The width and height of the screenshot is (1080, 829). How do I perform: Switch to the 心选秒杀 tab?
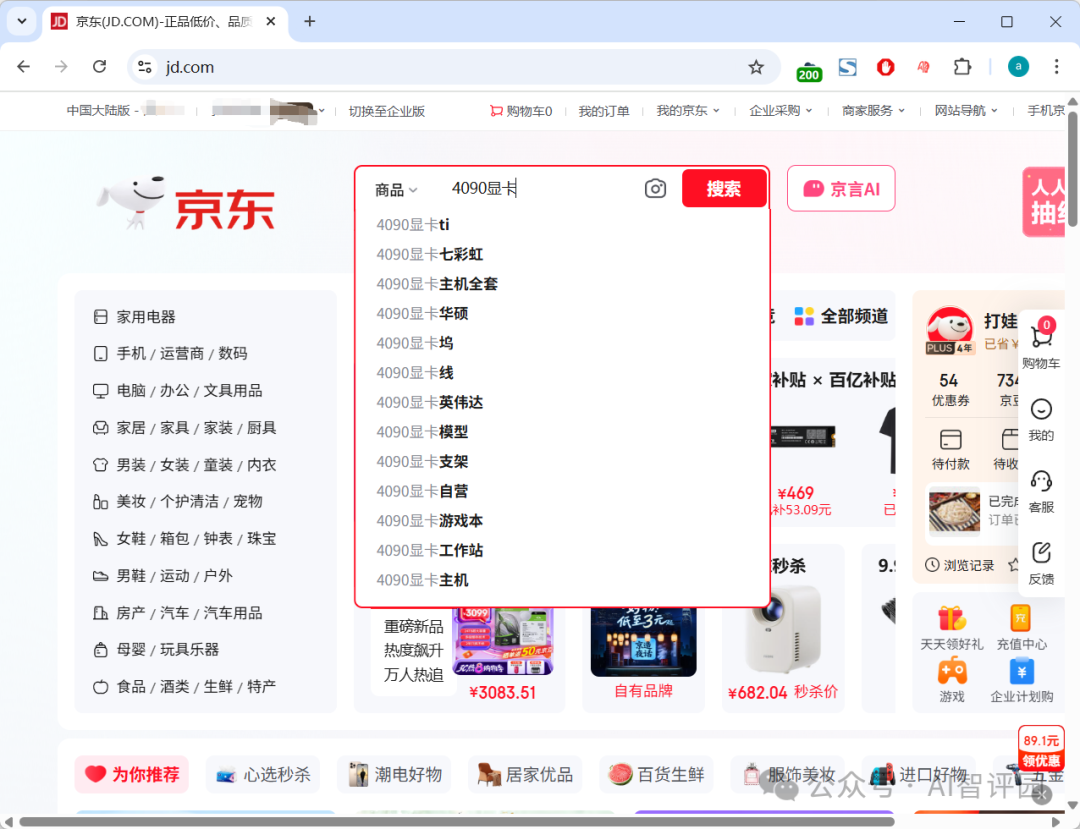[x=263, y=774]
